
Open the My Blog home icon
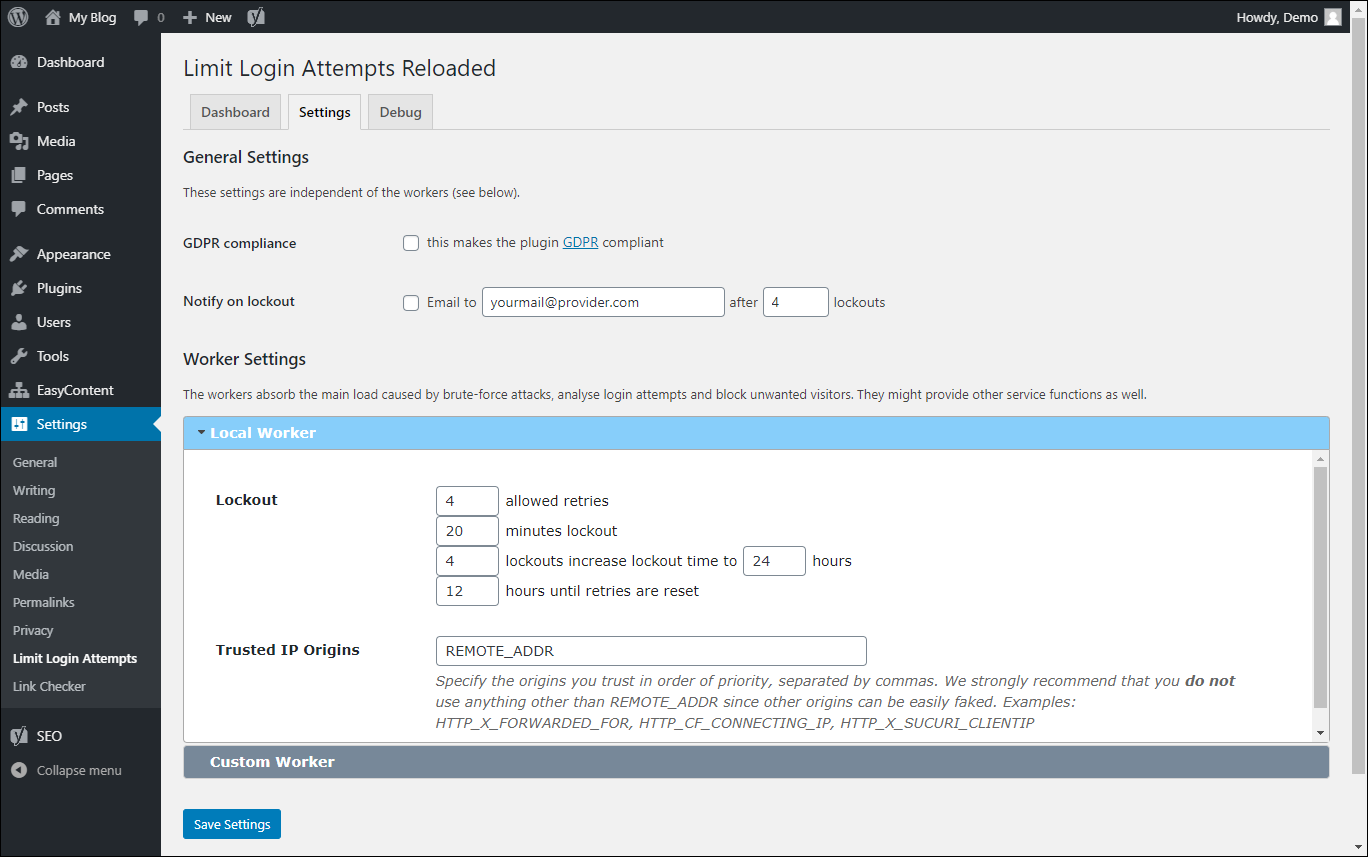tap(53, 17)
